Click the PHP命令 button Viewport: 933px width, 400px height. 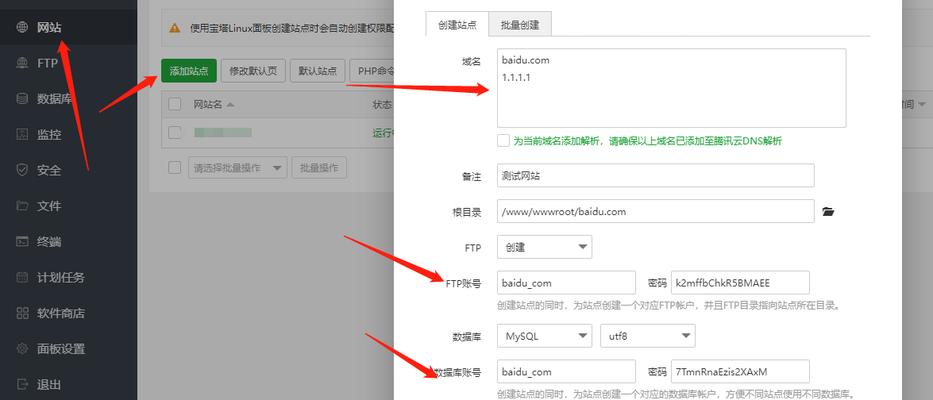tap(372, 71)
